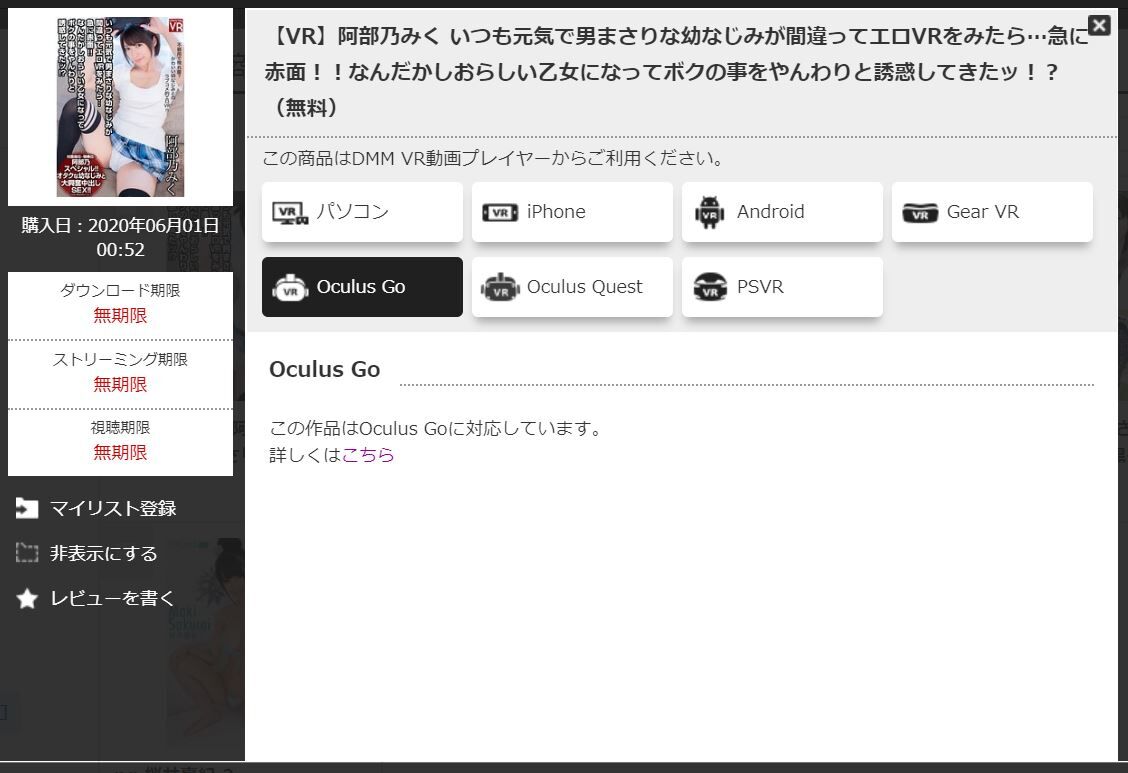Click the 視聴期限 label
1128x773 pixels.
click(120, 428)
